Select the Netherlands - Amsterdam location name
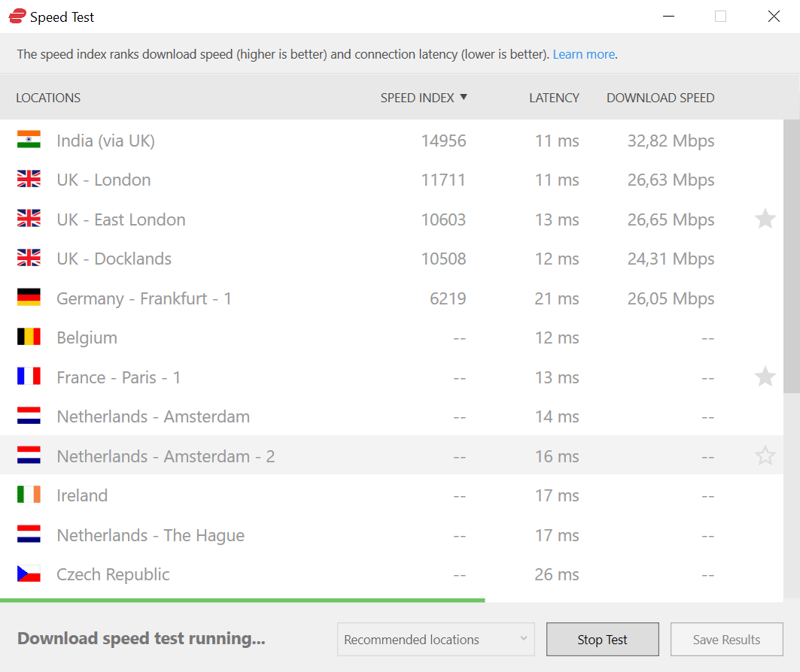The width and height of the screenshot is (800, 672). 153,416
